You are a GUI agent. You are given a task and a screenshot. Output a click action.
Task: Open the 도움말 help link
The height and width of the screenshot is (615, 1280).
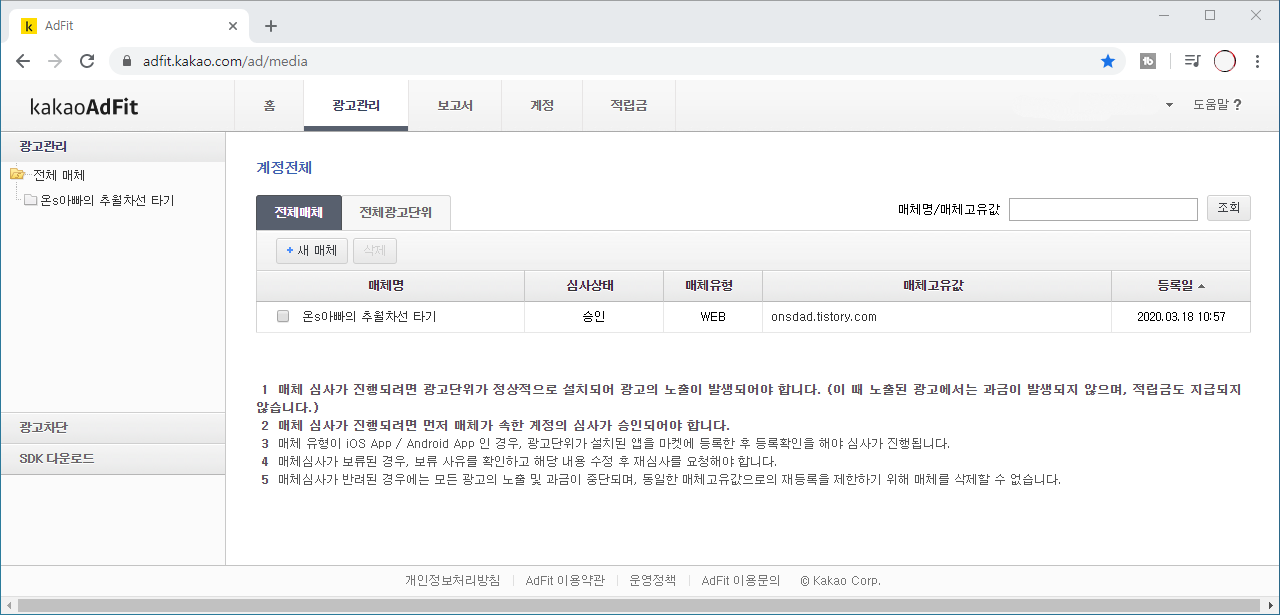coord(1217,105)
